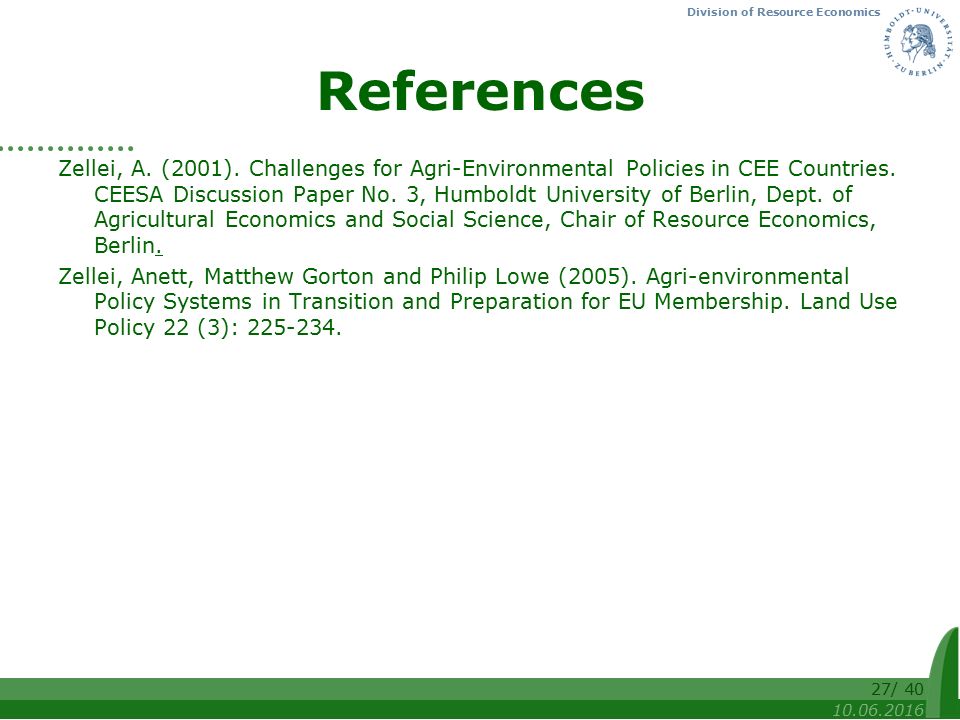Click the slide number '27/ 40'
This screenshot has width=960, height=720.
(x=897, y=689)
